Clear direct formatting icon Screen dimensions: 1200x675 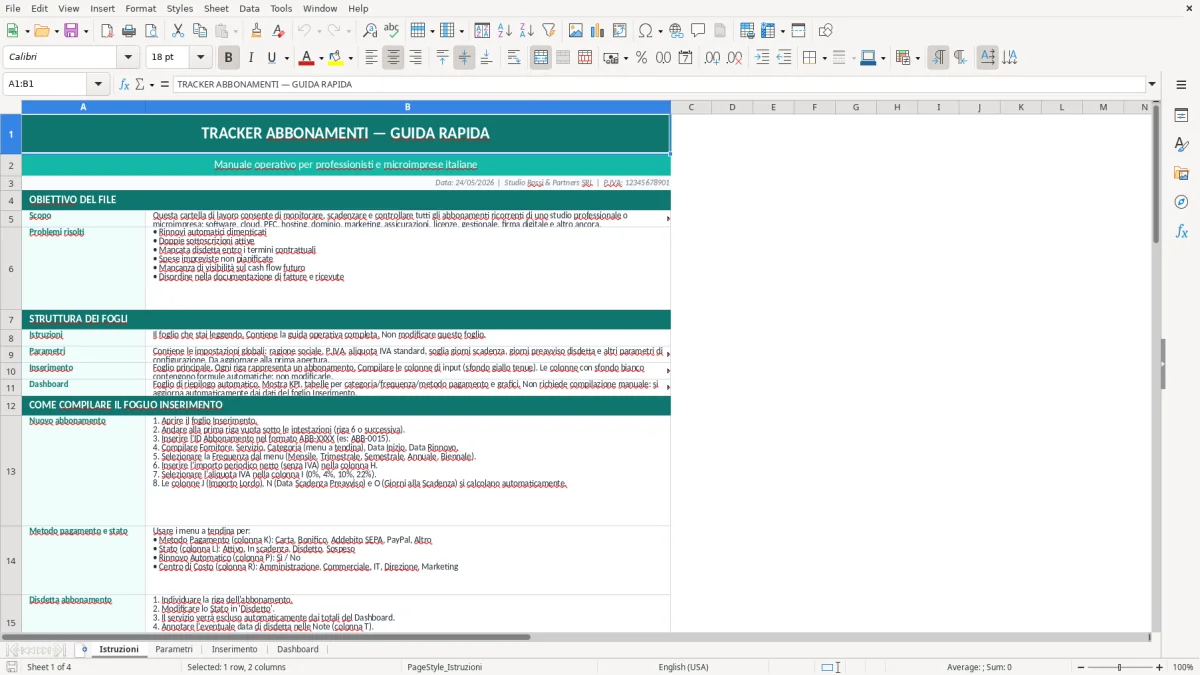(278, 31)
